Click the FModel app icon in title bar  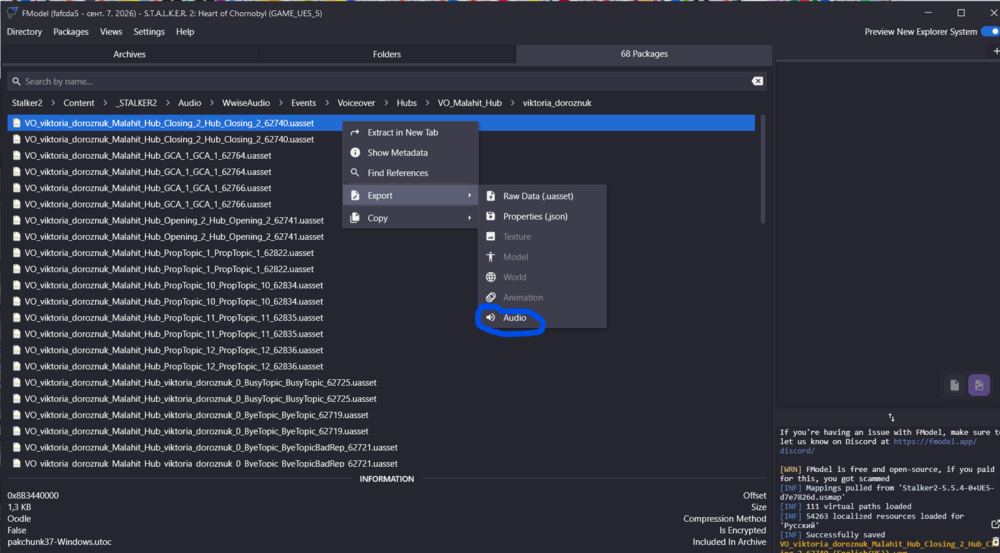[11, 13]
